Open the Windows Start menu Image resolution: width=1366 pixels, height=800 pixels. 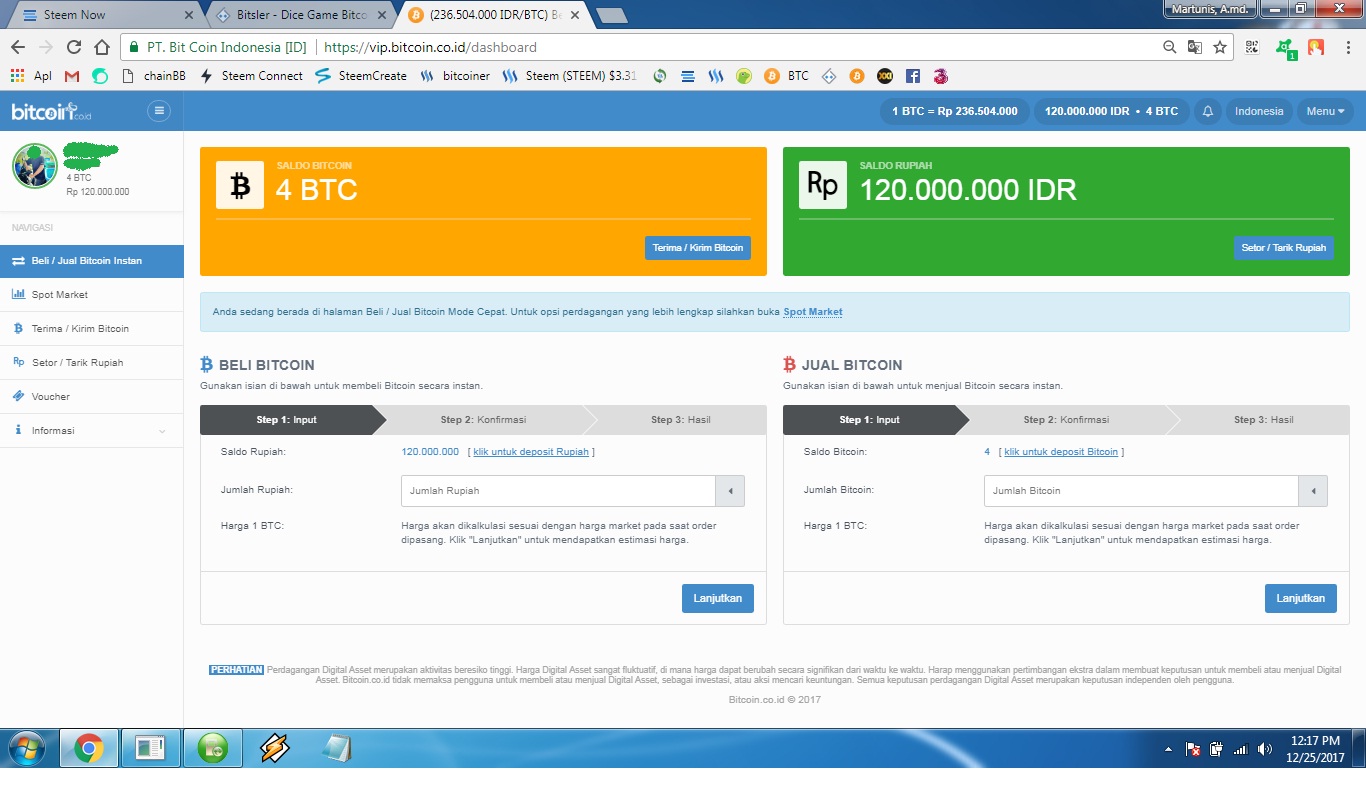[28, 748]
